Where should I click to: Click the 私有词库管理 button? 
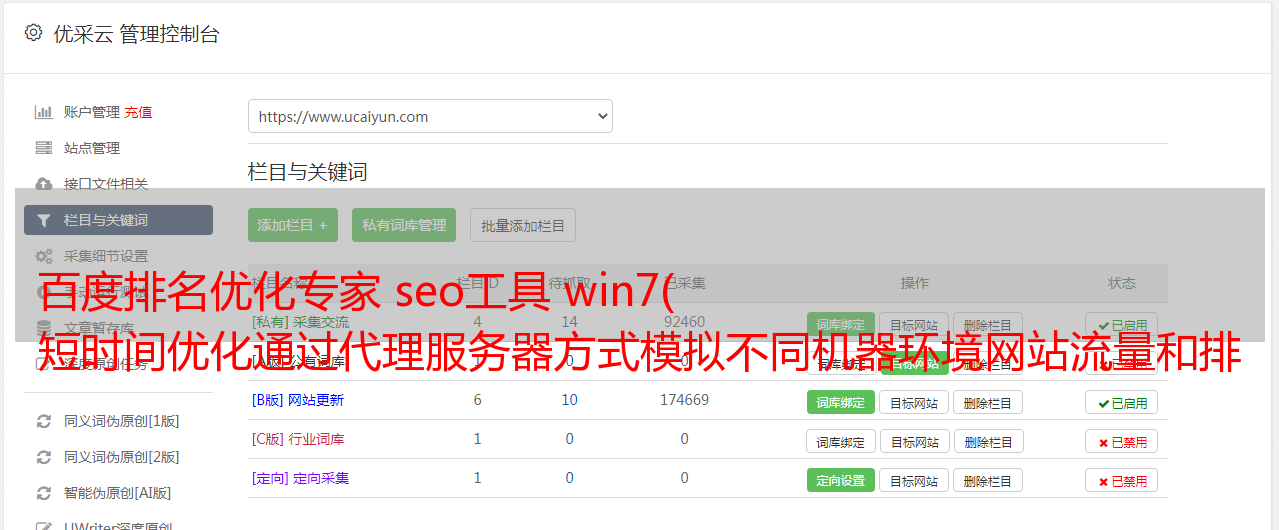(404, 225)
